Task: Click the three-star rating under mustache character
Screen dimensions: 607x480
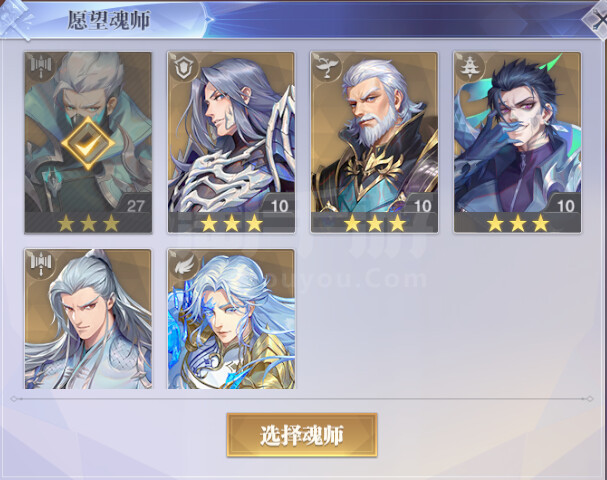Action: (x=518, y=223)
